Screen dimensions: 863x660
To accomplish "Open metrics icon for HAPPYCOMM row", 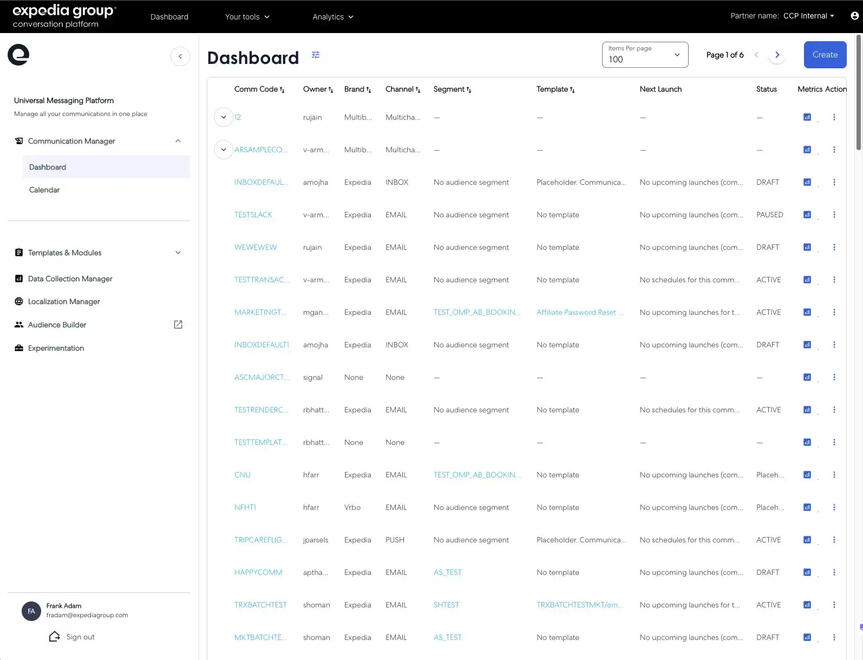I will click(807, 572).
